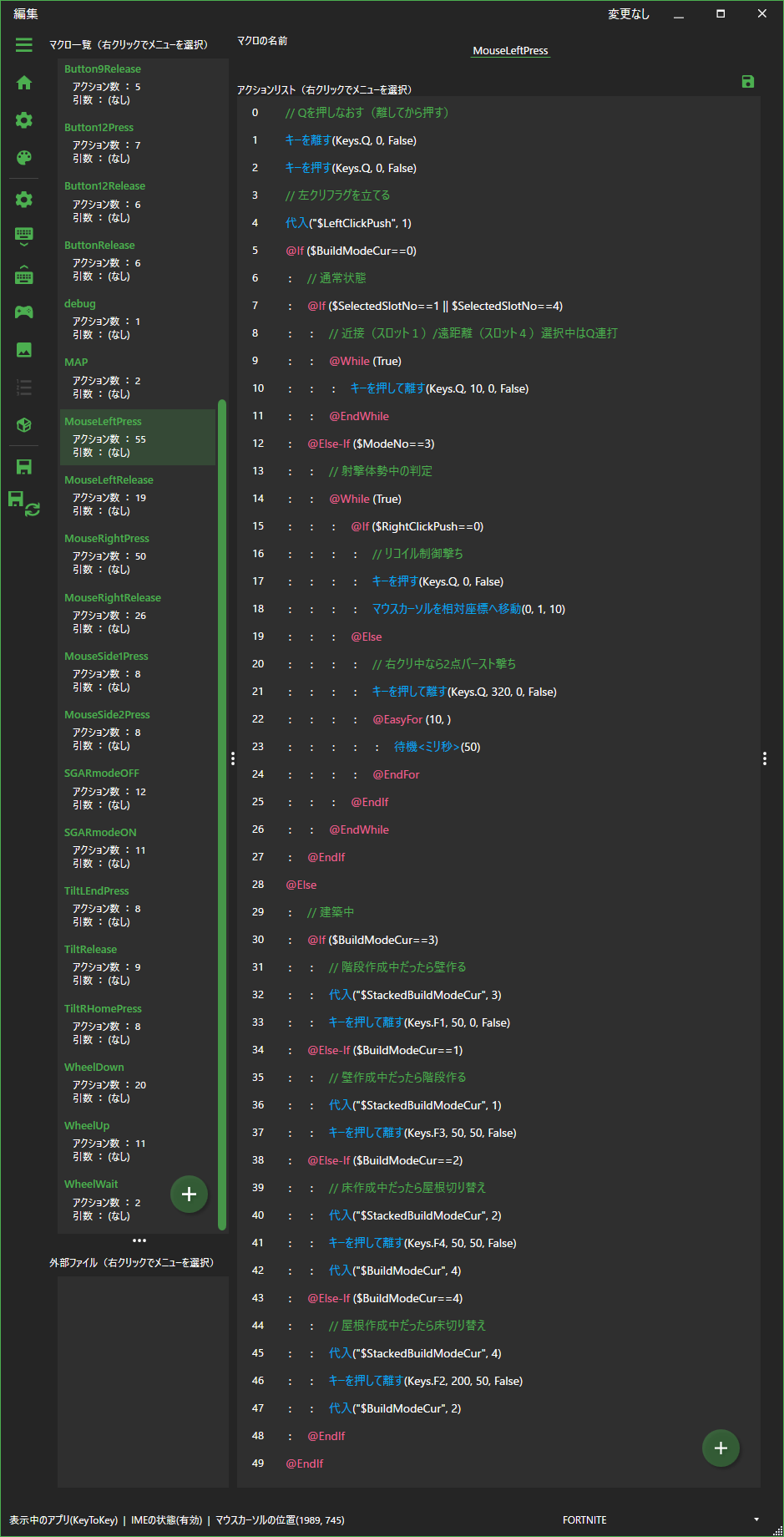The image size is (784, 1537).
Task: Go to the Home icon in the sidebar
Action: click(x=24, y=83)
